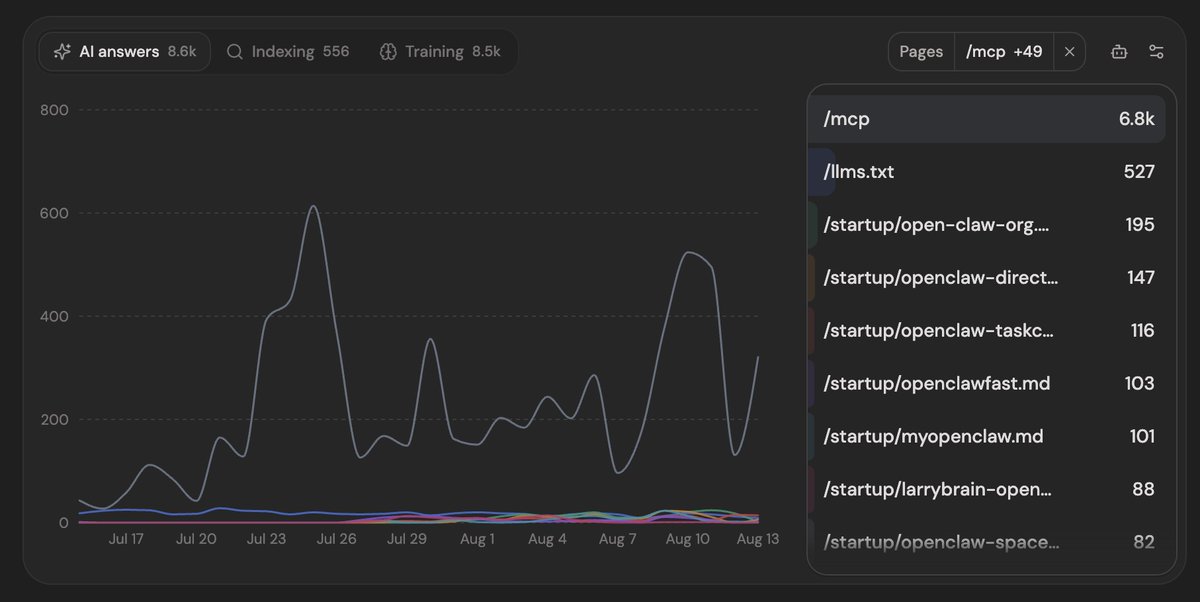The image size is (1200, 602).
Task: Select the /startup/larrybrain-open row
Action: [987, 490]
